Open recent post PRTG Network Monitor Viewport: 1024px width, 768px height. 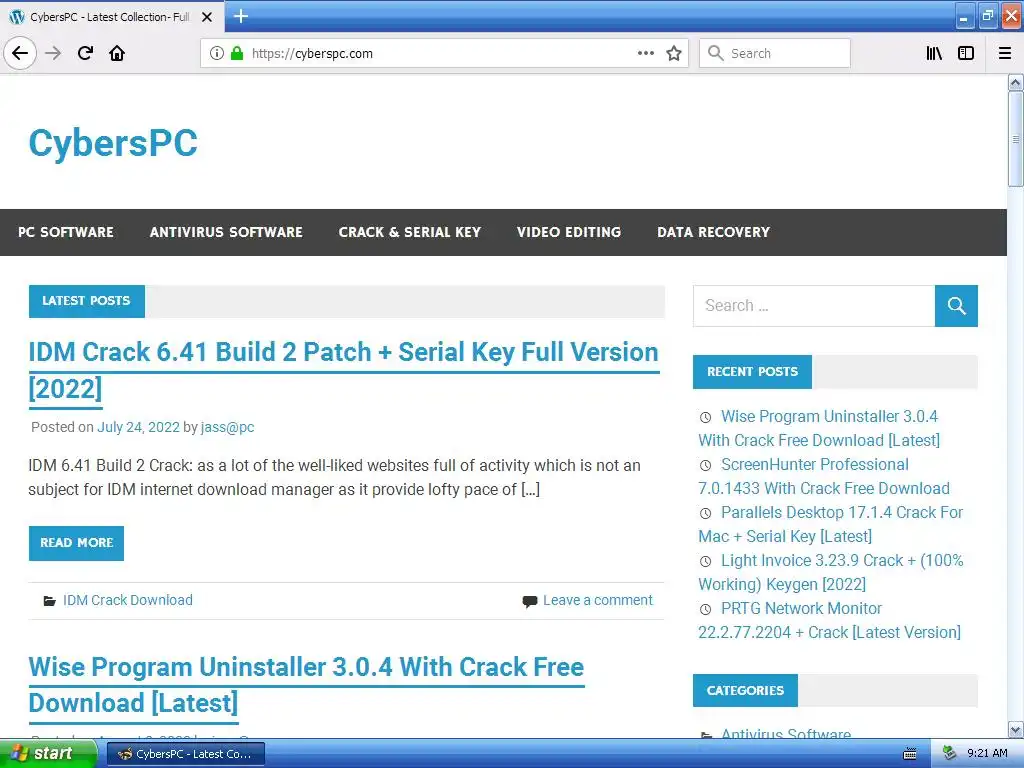click(829, 620)
